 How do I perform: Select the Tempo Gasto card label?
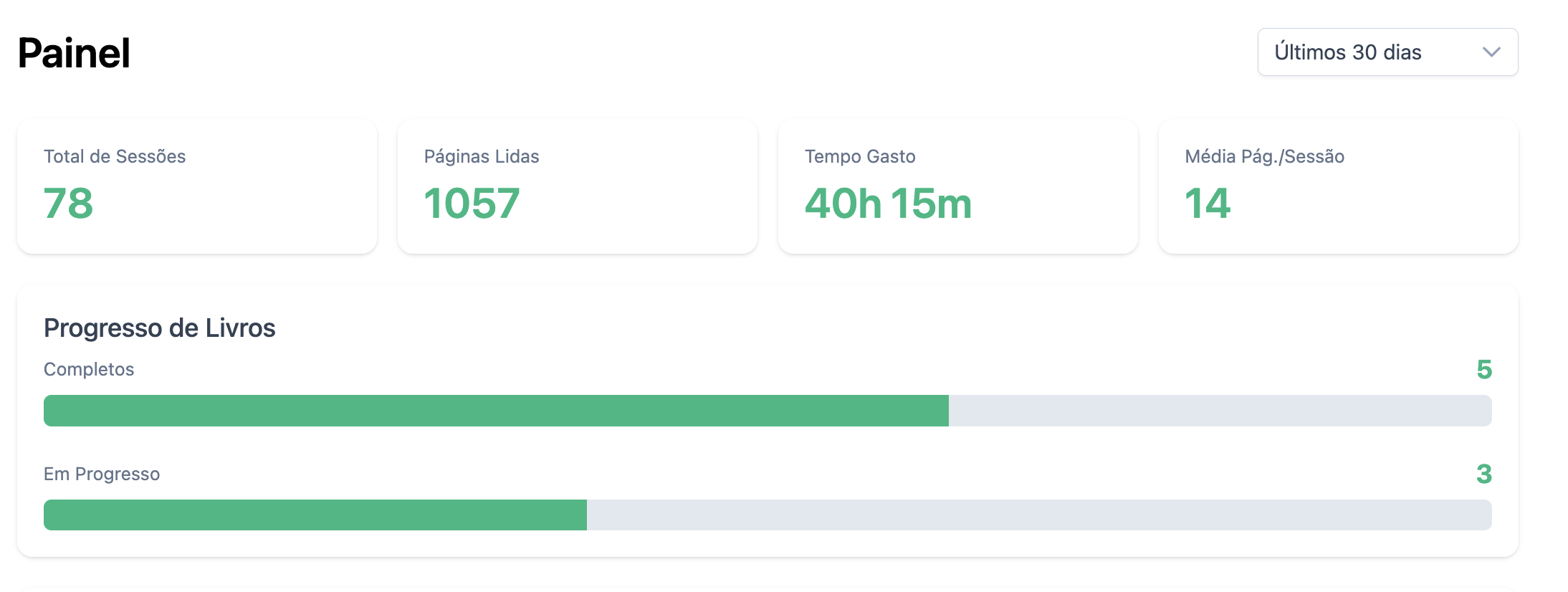click(860, 156)
